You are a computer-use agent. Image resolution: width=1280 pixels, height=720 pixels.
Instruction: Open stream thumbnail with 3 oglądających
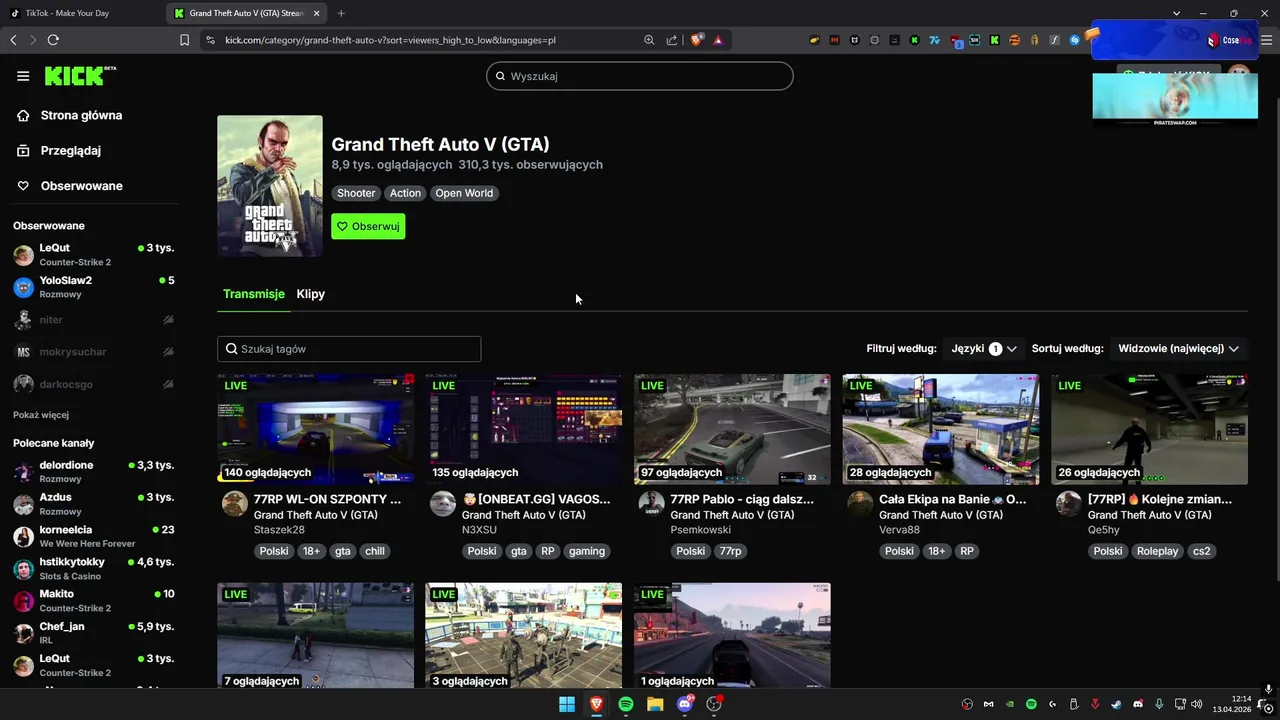pyautogui.click(x=524, y=635)
